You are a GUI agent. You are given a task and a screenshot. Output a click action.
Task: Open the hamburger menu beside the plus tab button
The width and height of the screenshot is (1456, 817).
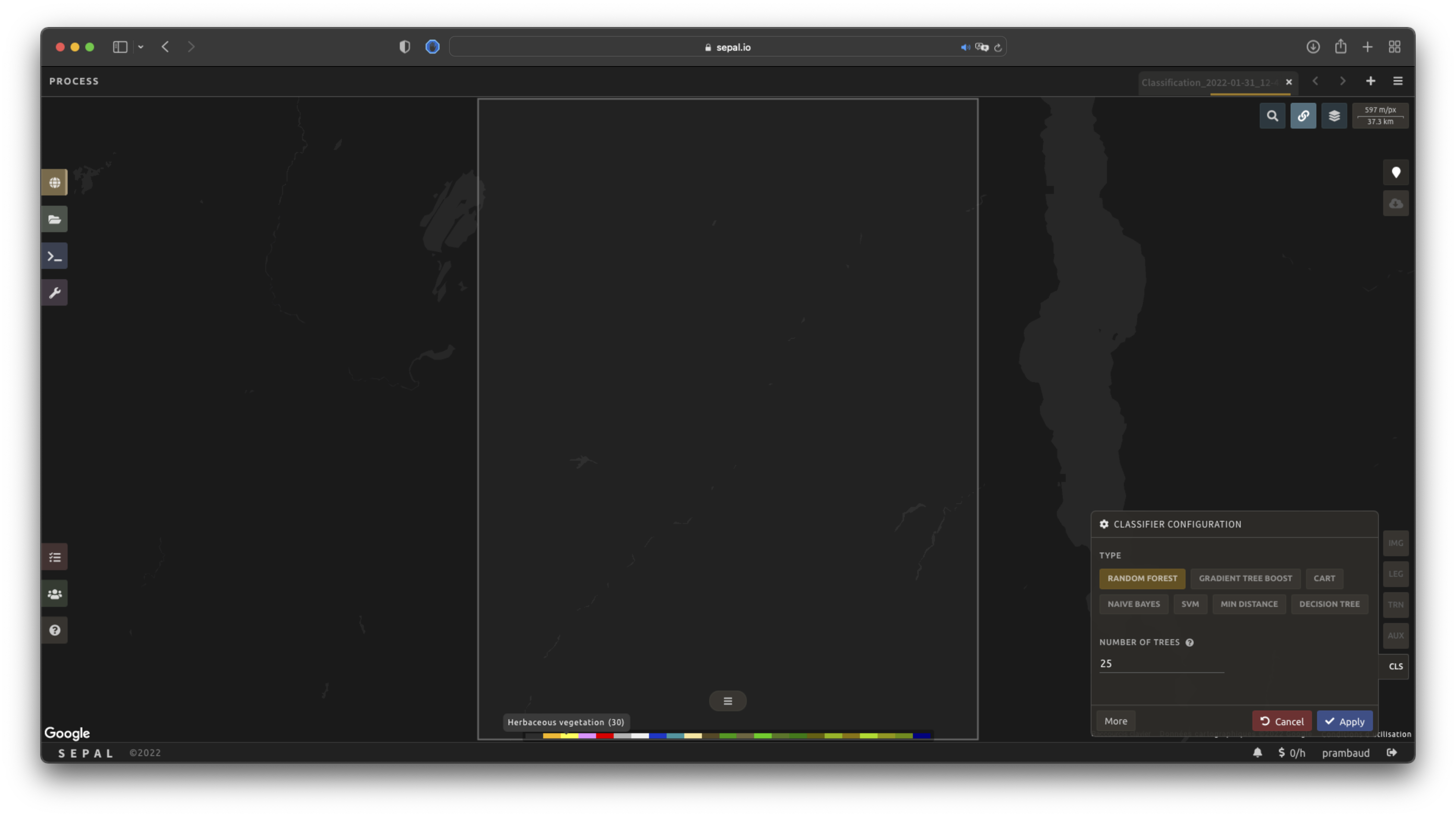click(1398, 81)
